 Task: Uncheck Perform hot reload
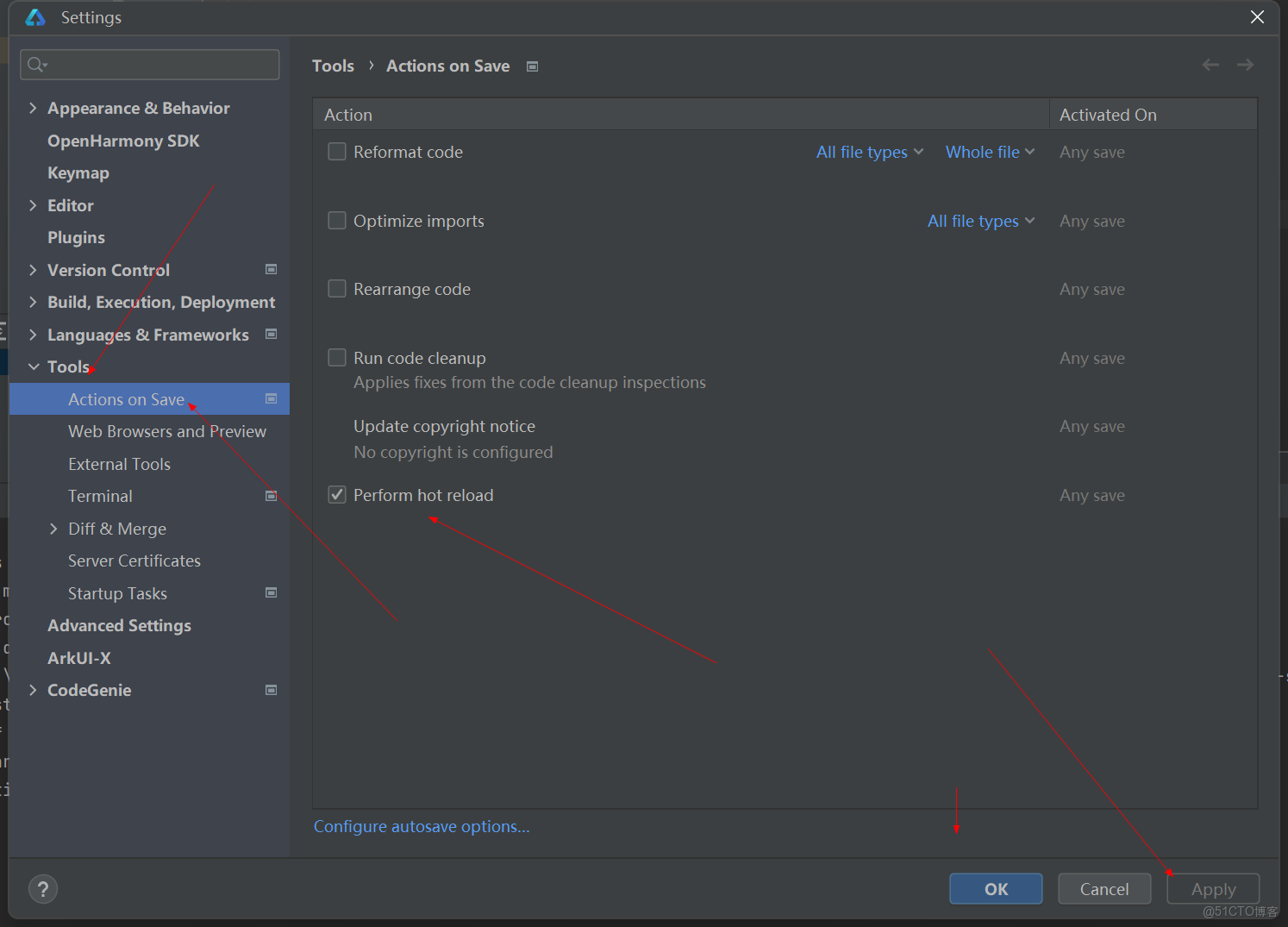click(x=337, y=495)
